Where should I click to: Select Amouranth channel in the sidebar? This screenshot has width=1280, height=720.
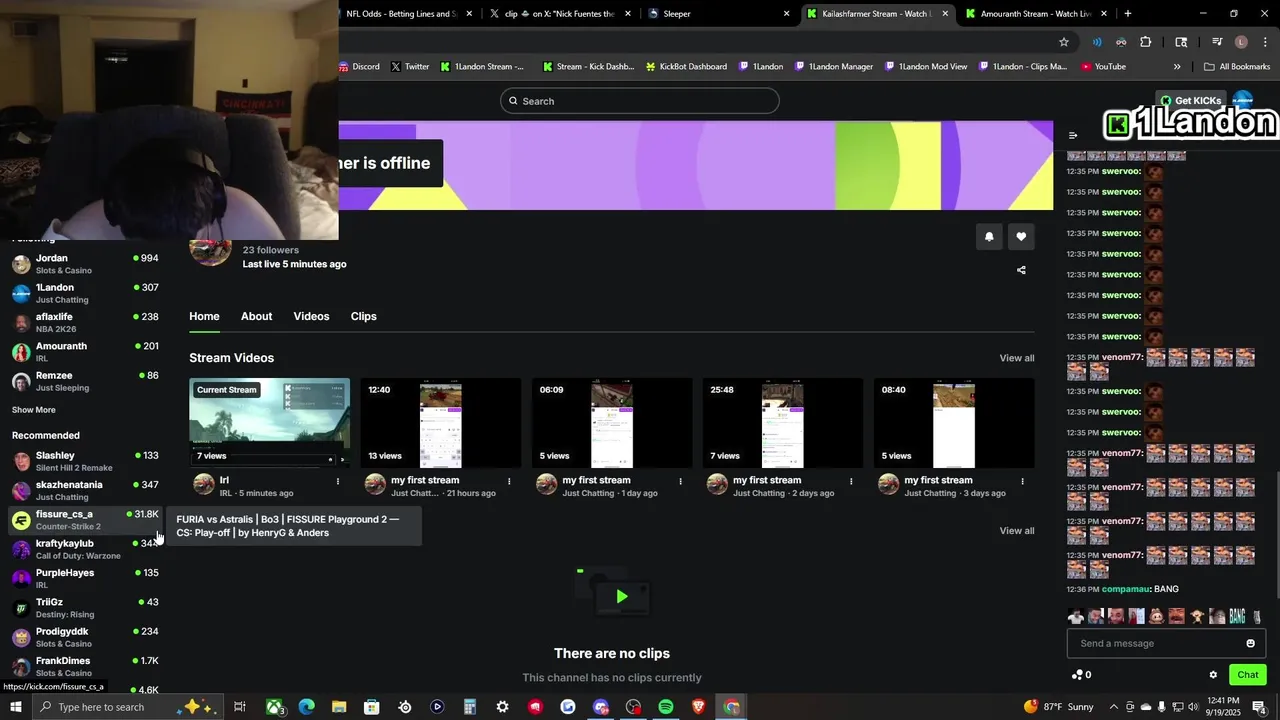pos(85,352)
